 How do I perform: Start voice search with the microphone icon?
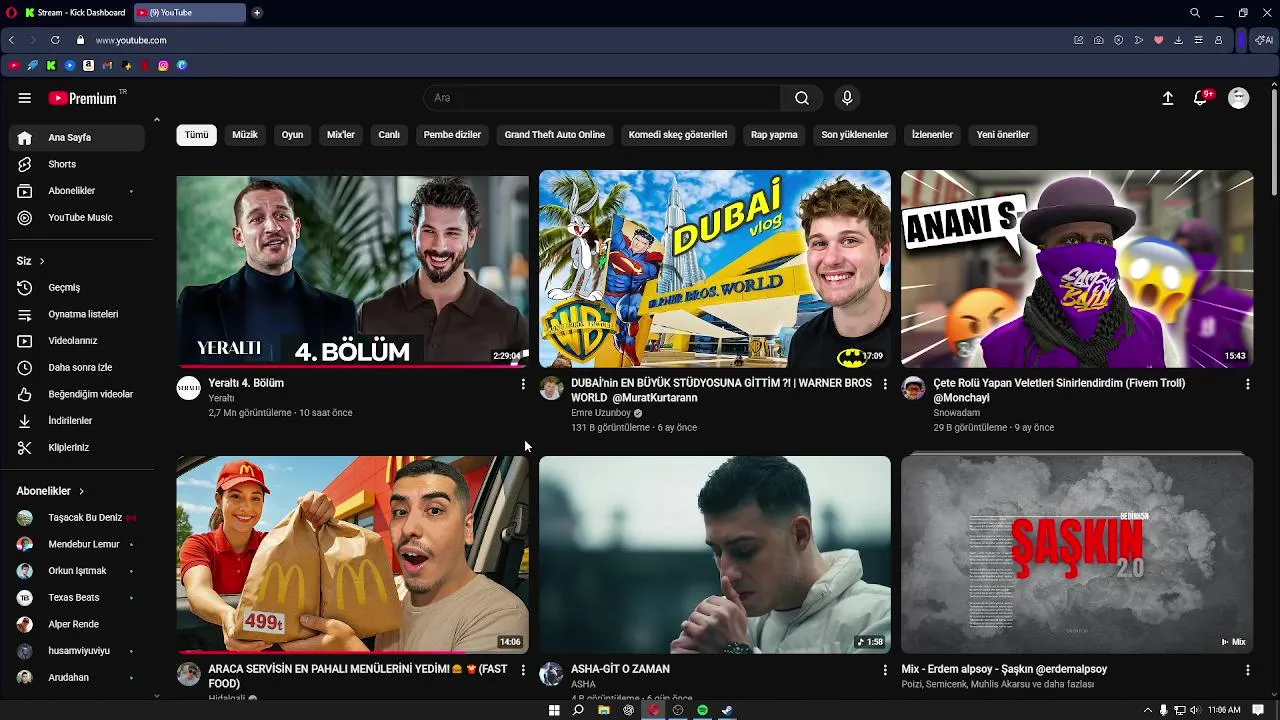(847, 98)
